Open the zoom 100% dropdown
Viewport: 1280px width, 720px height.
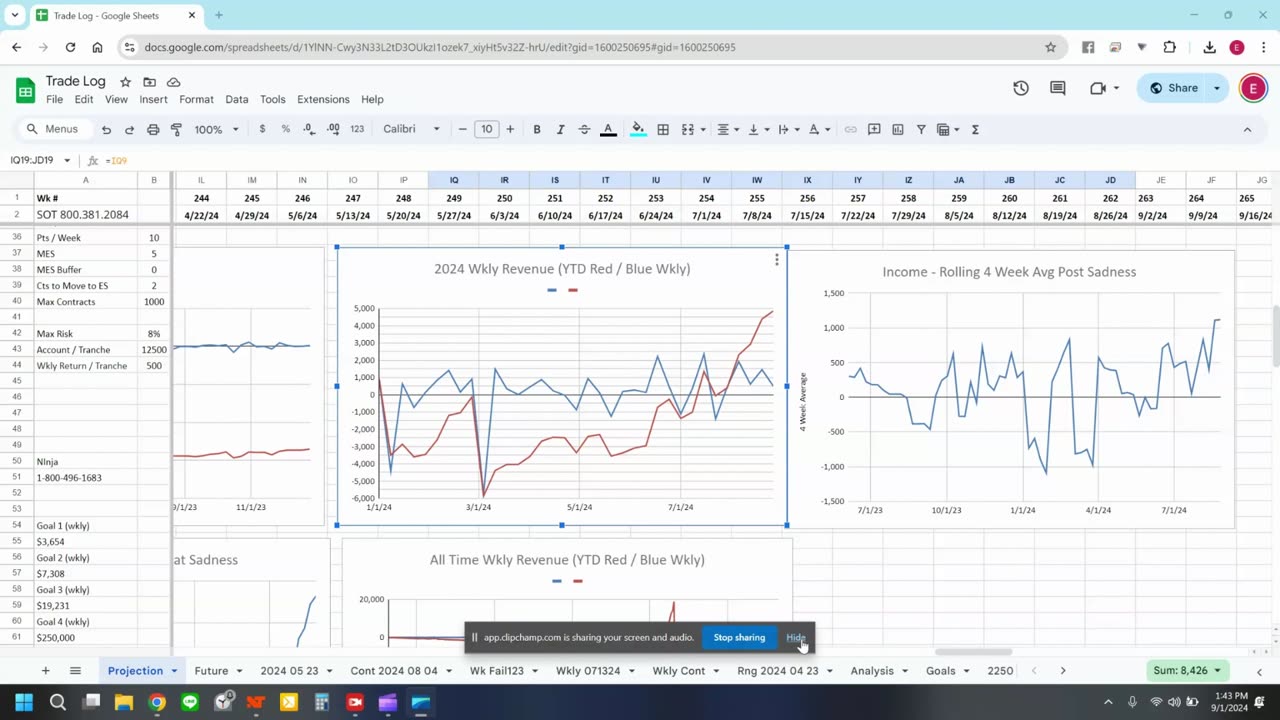(x=217, y=129)
